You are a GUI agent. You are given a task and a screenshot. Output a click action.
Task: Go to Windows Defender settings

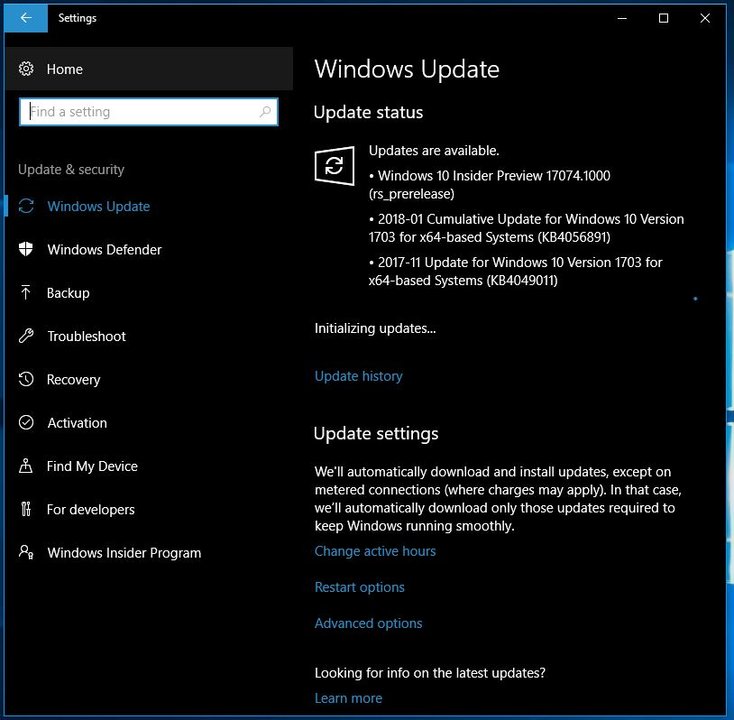[149, 249]
